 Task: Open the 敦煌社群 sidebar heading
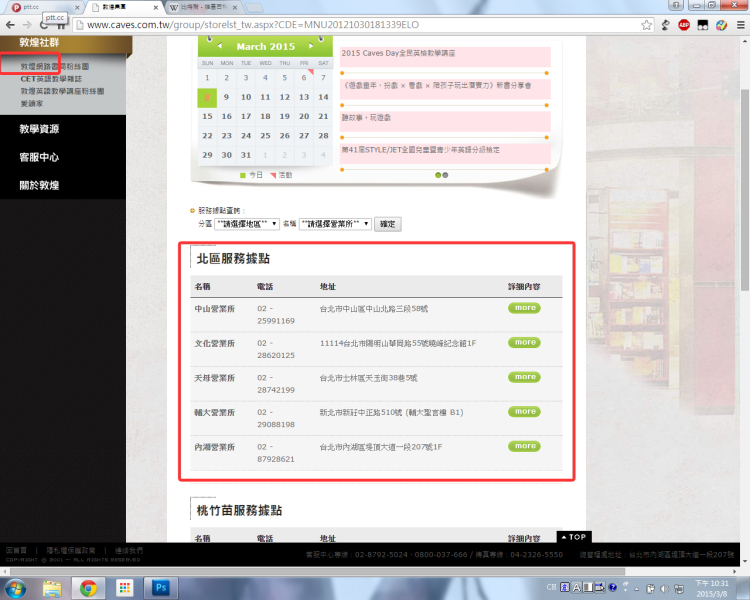click(39, 43)
